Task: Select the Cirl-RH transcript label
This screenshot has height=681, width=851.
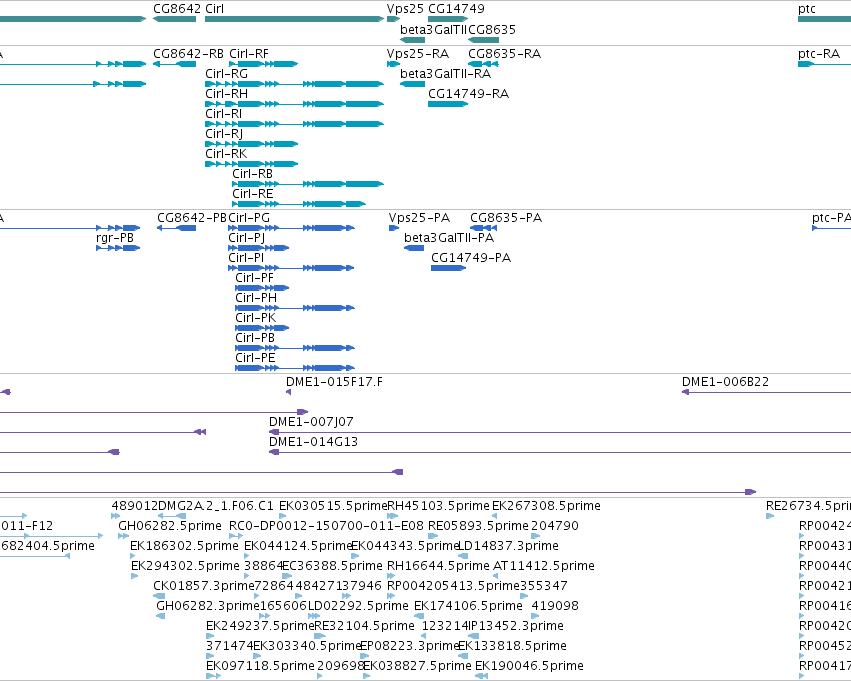Action: click(x=226, y=94)
